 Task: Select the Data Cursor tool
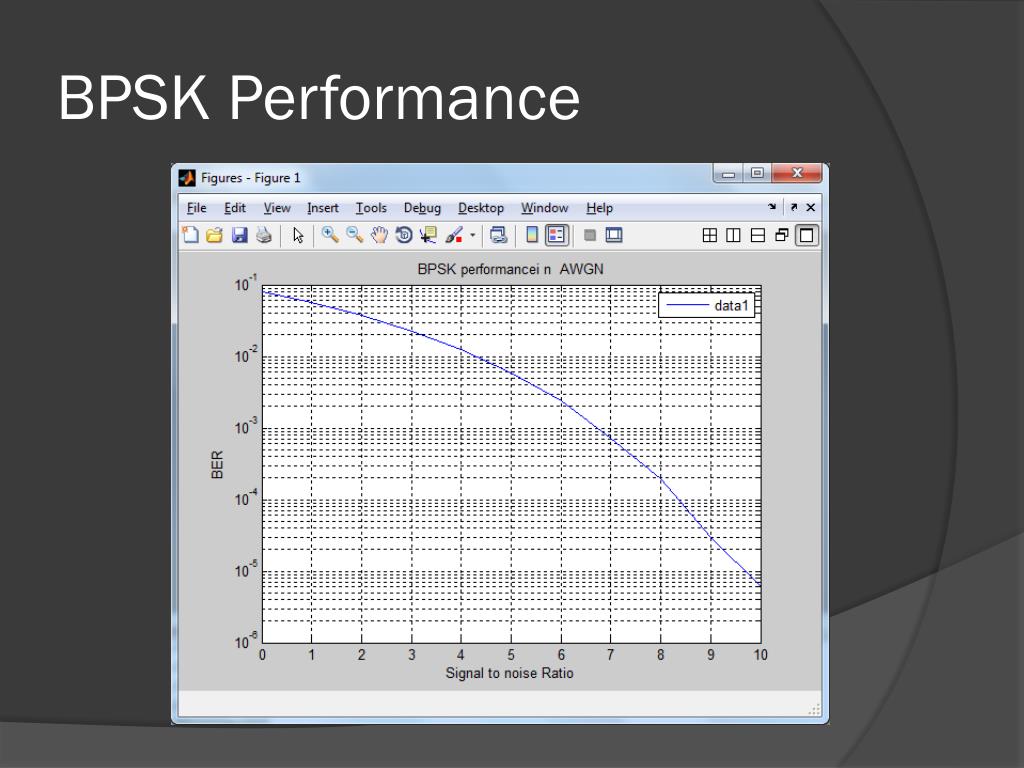[428, 234]
